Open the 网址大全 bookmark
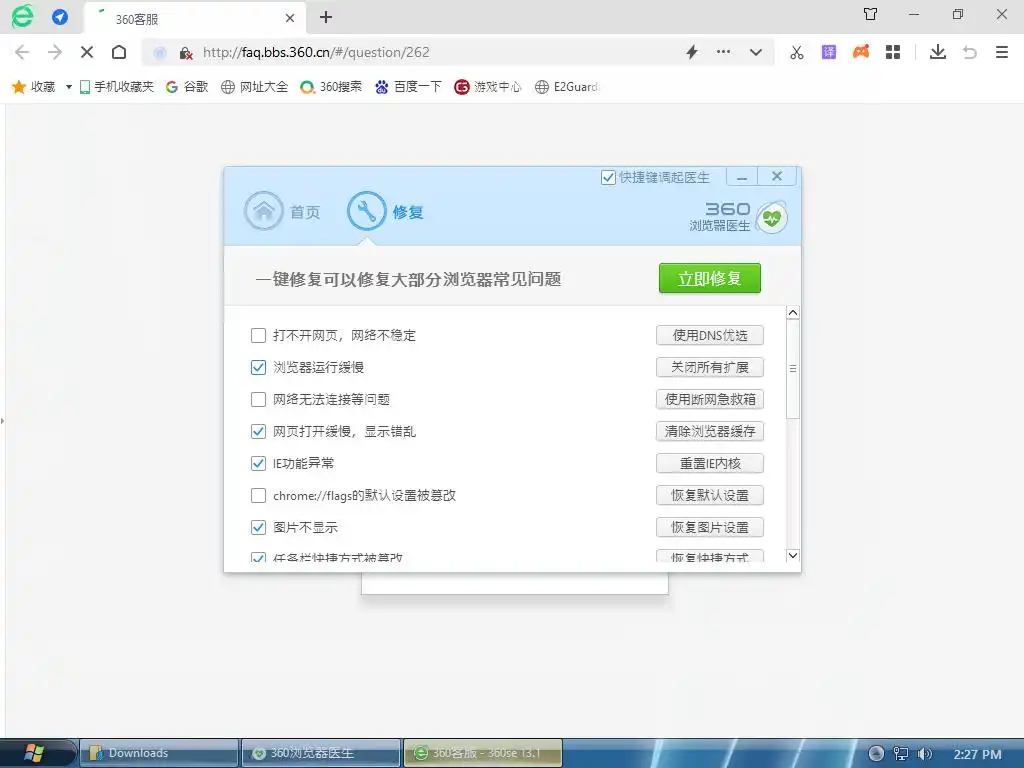 pos(255,87)
